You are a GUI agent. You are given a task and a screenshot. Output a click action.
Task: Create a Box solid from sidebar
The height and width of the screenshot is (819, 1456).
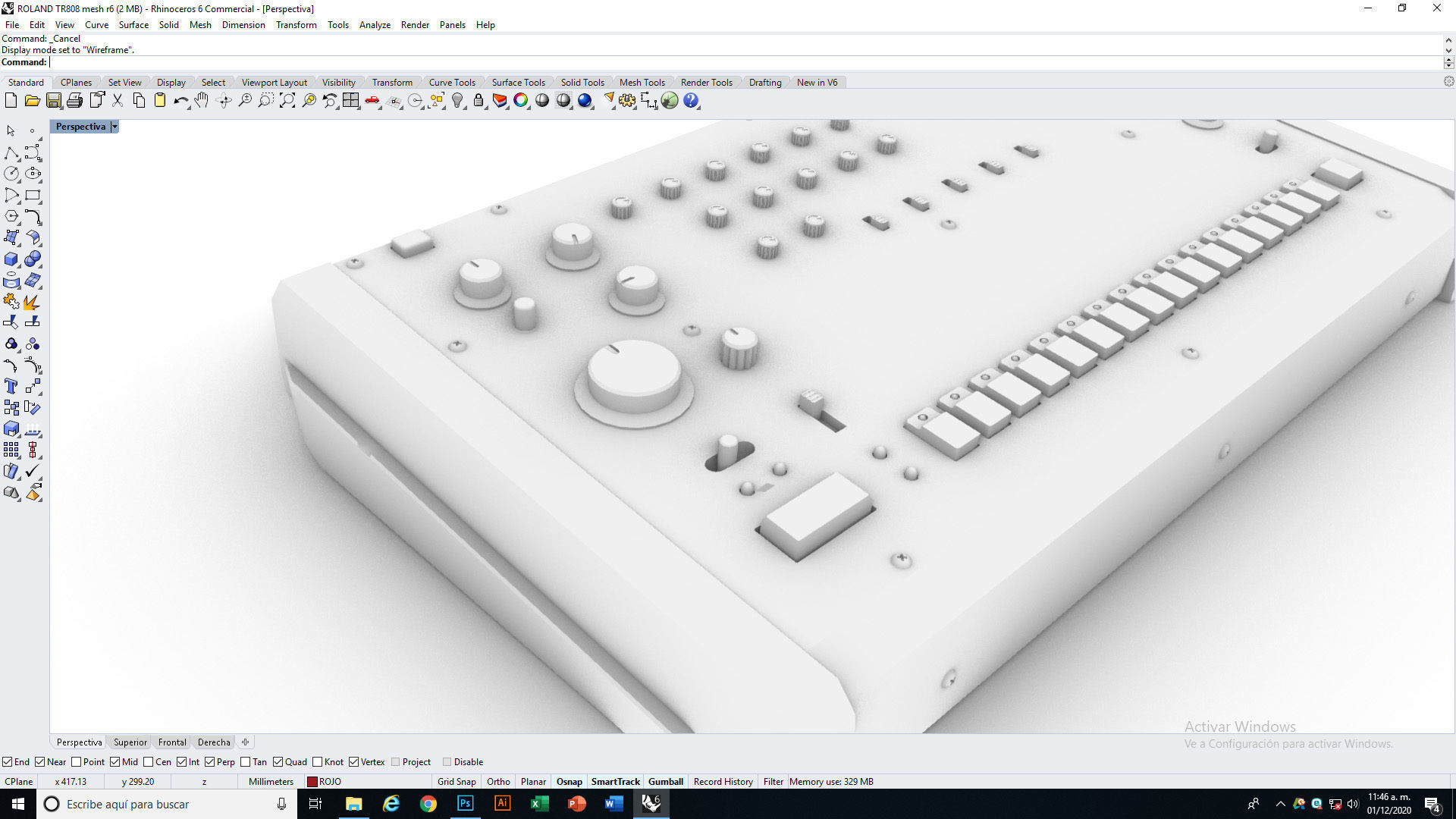tap(11, 259)
